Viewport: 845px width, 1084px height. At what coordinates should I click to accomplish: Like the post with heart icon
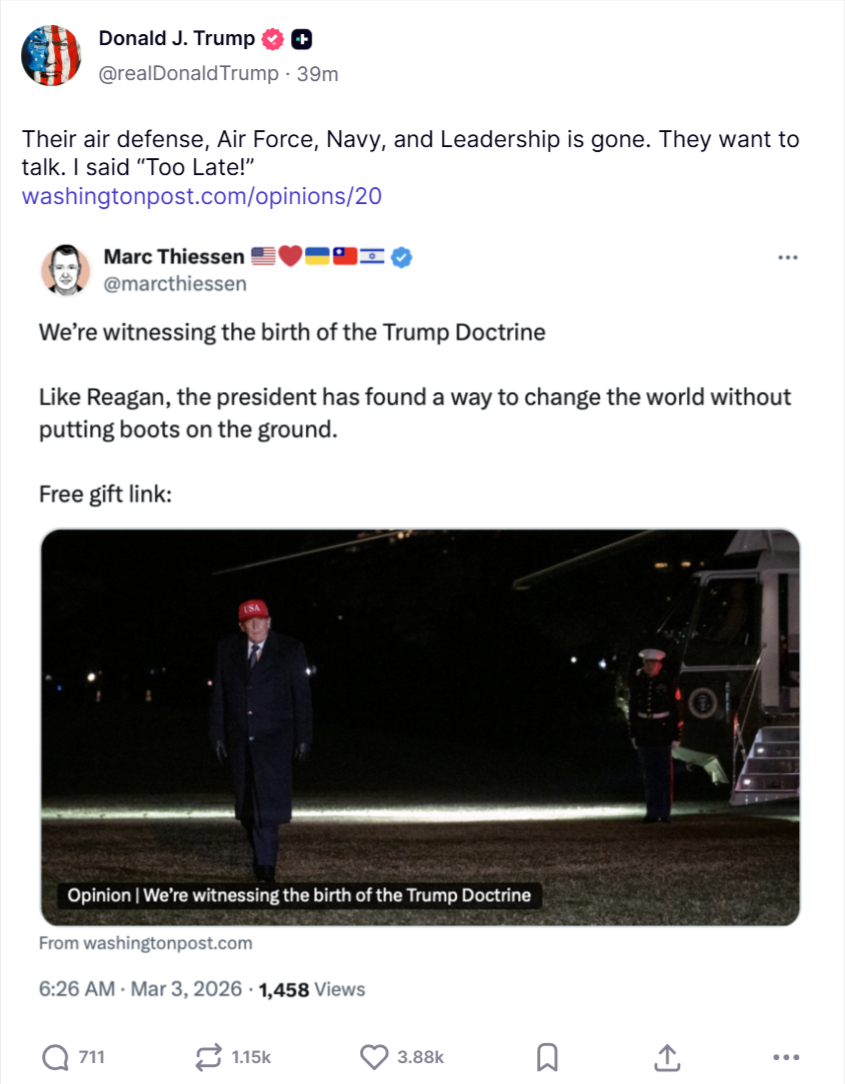[373, 1056]
